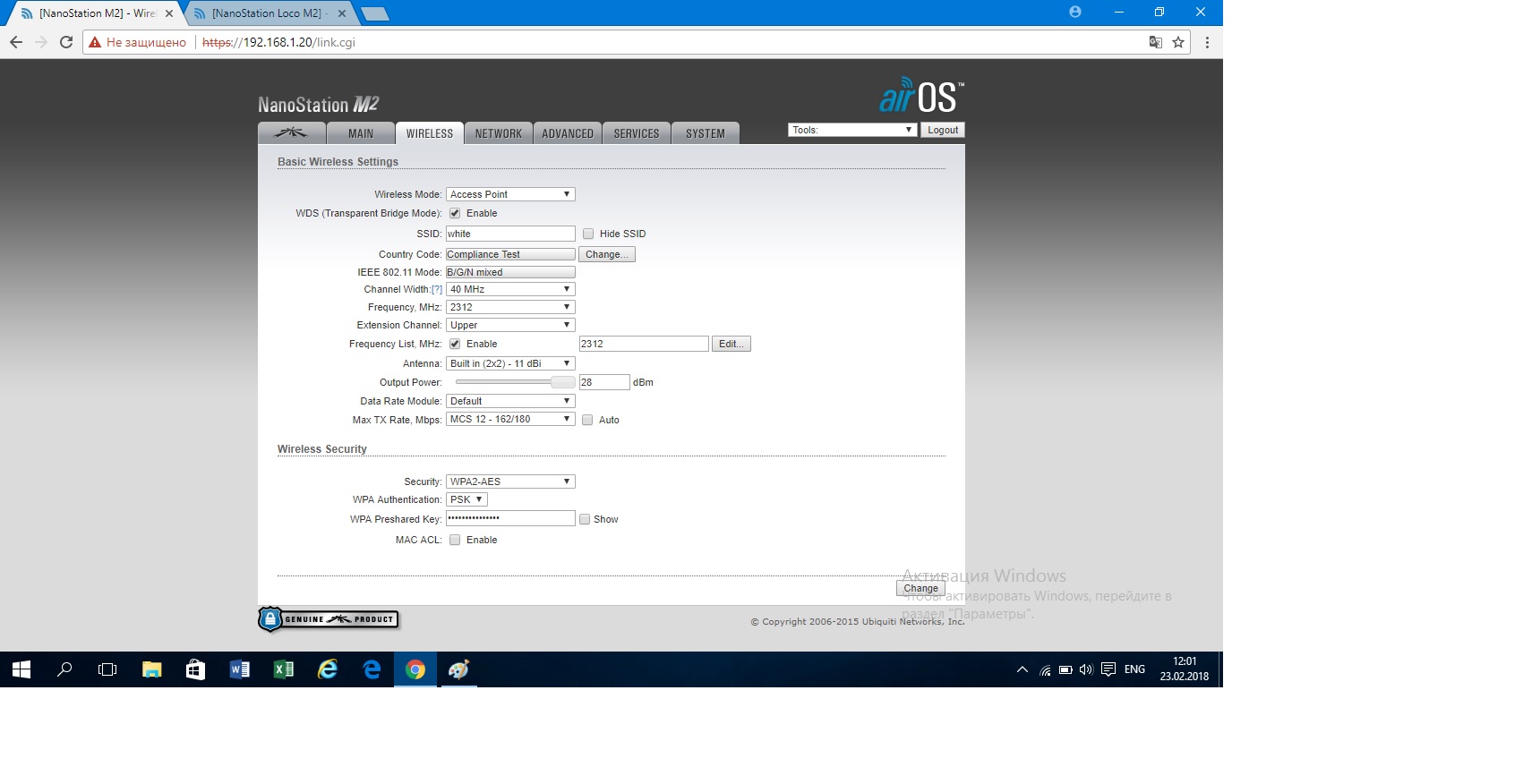Show hidden tray icons
Screen dimensions: 1540x784
click(1022, 669)
